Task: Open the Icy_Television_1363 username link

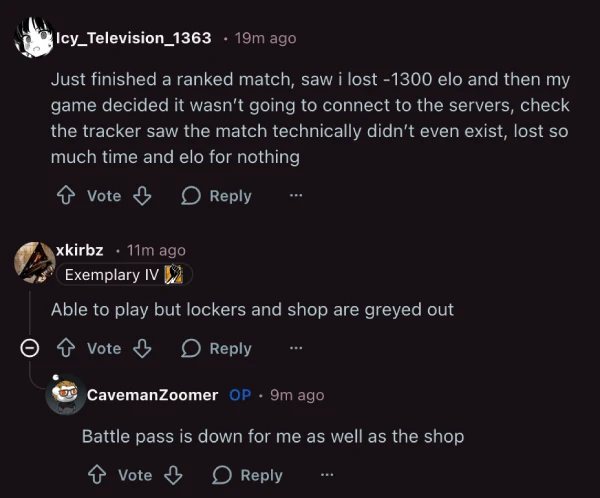Action: point(133,38)
